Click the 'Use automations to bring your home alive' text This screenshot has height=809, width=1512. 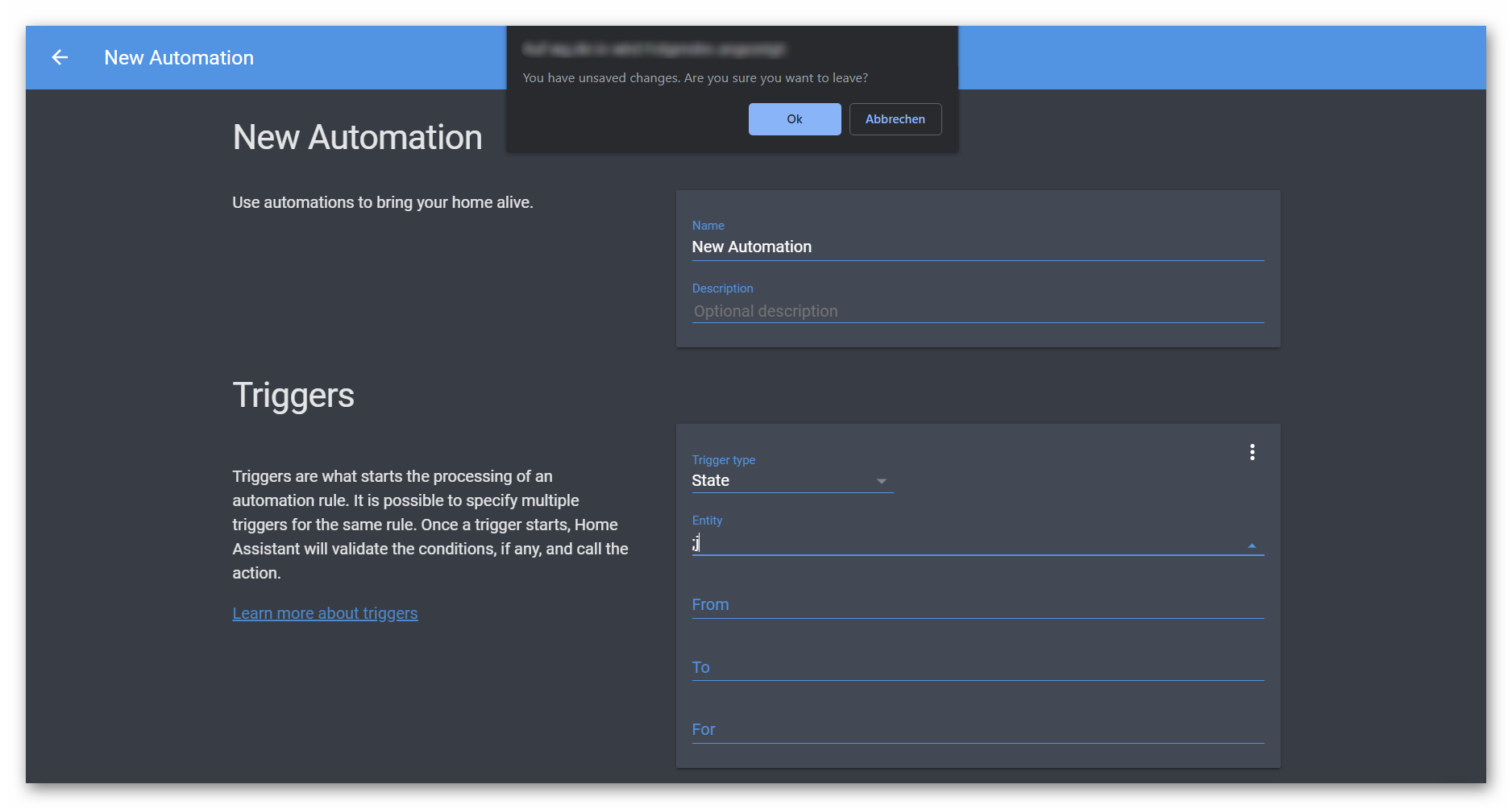click(383, 202)
